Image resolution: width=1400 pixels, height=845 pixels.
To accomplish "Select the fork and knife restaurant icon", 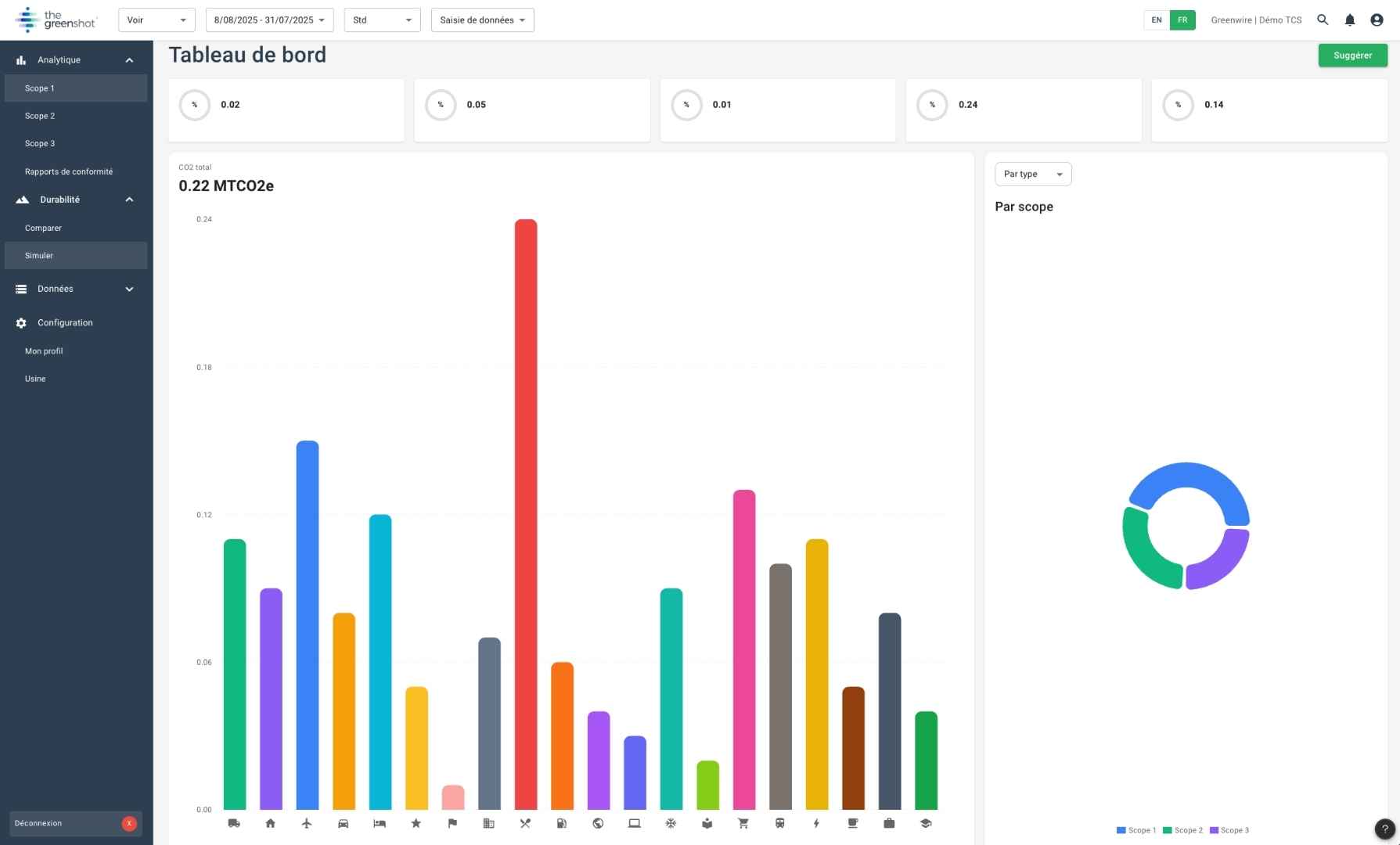I will click(x=525, y=823).
